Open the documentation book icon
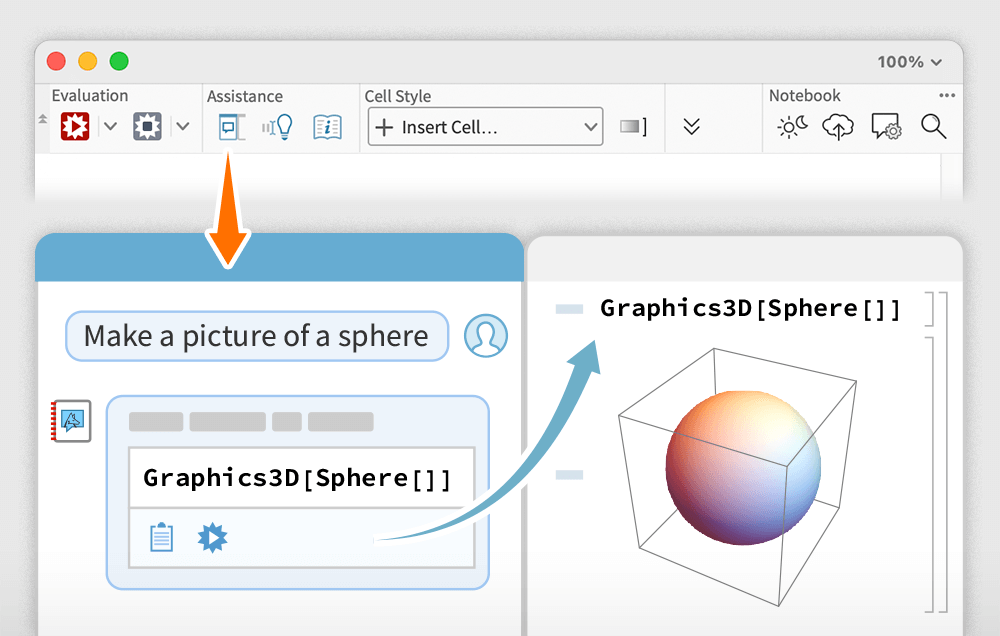The height and width of the screenshot is (636, 1000). pyautogui.click(x=327, y=127)
